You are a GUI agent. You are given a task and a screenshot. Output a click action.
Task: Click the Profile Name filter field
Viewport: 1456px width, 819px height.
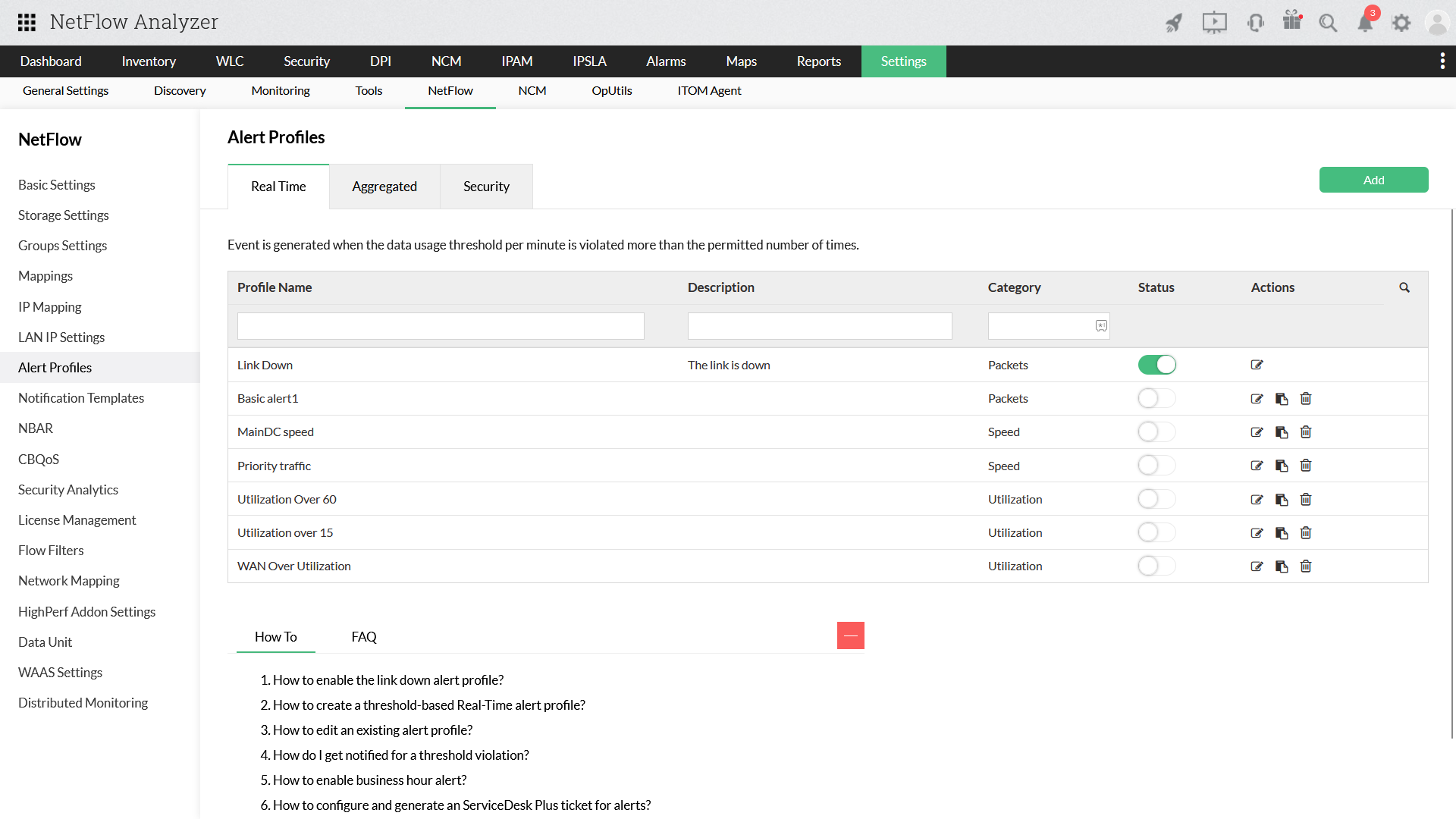(x=441, y=326)
